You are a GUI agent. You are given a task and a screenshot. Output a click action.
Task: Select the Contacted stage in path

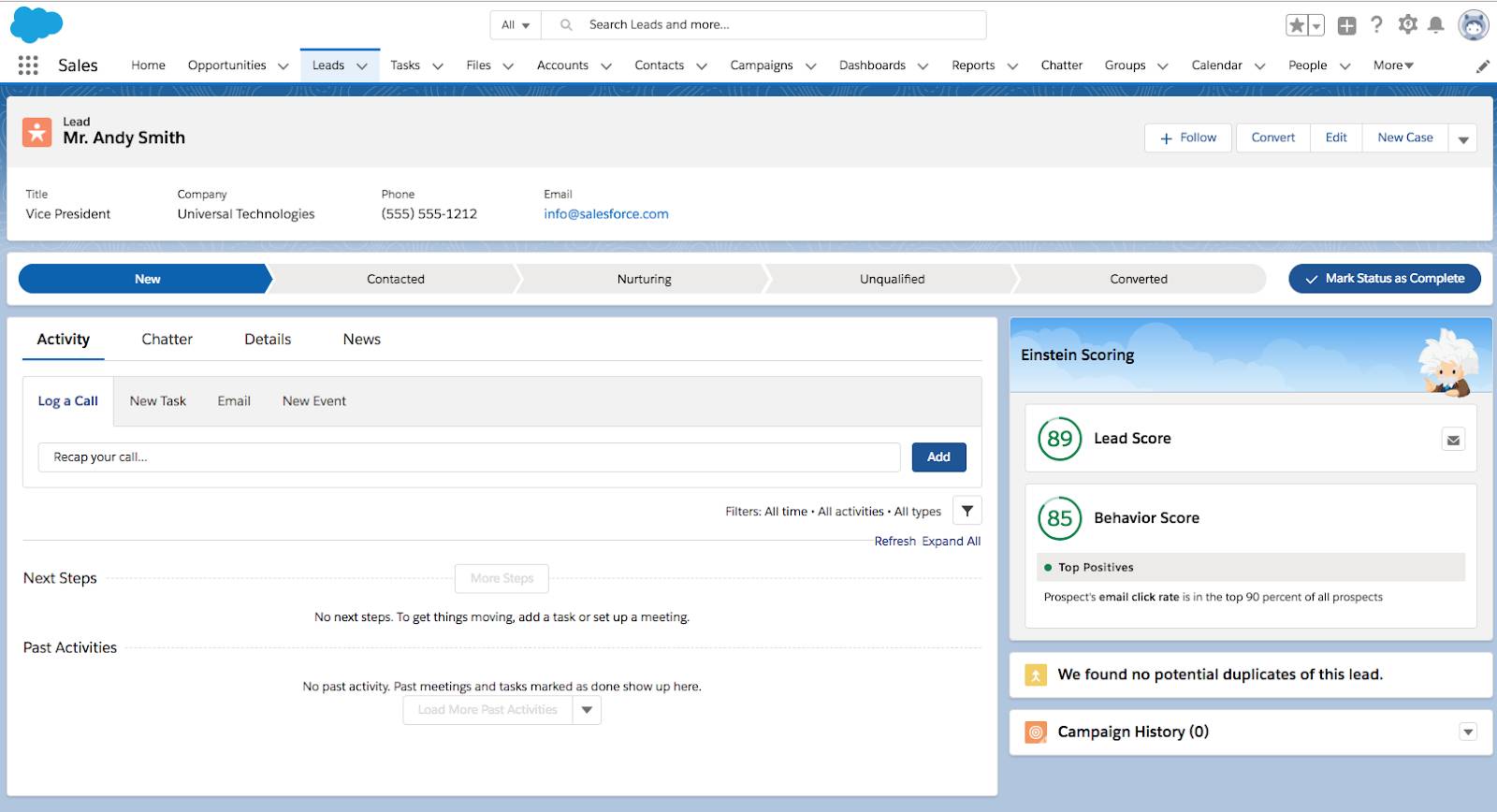396,279
